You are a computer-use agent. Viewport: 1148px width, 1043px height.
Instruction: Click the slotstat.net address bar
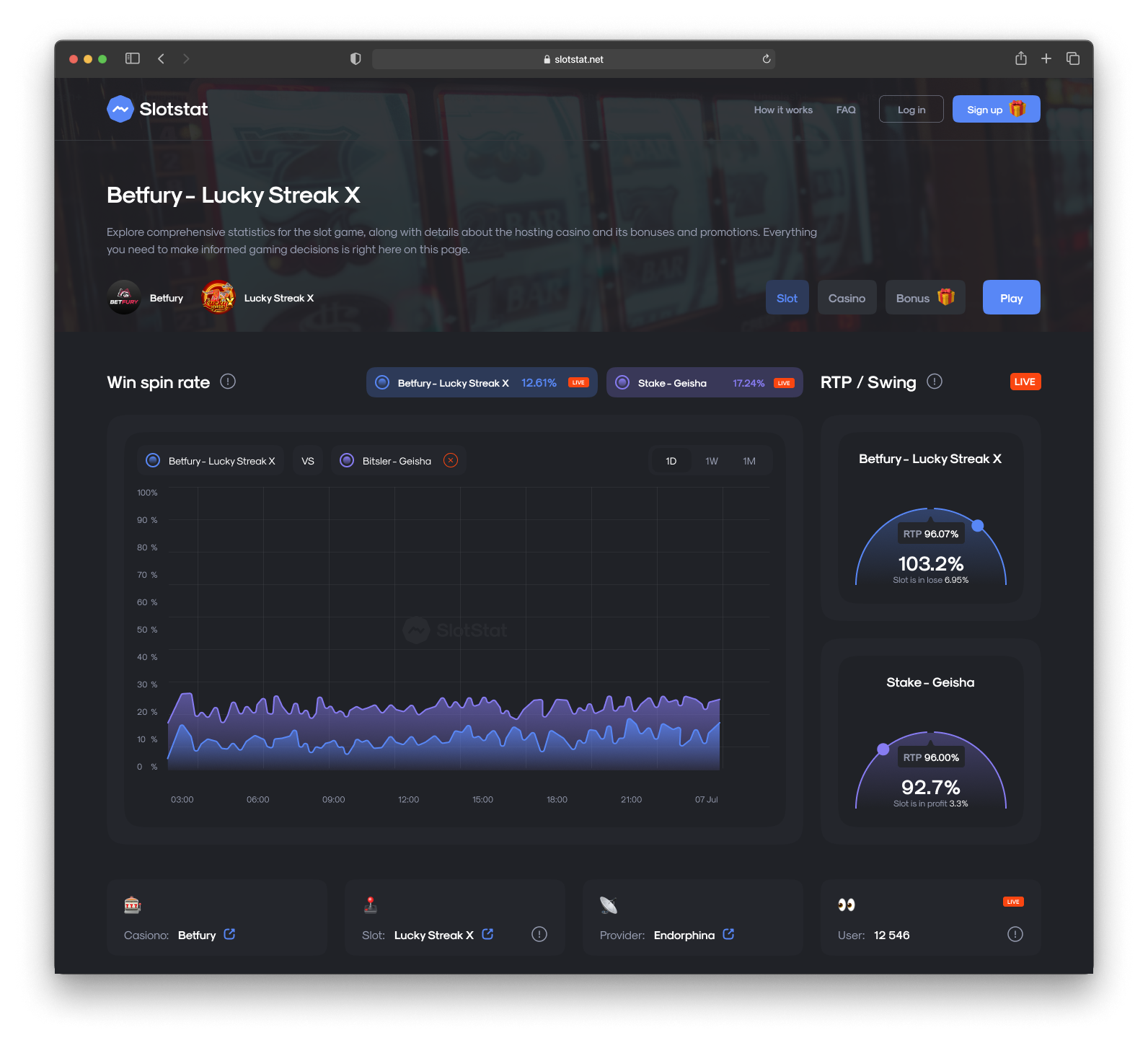573,59
